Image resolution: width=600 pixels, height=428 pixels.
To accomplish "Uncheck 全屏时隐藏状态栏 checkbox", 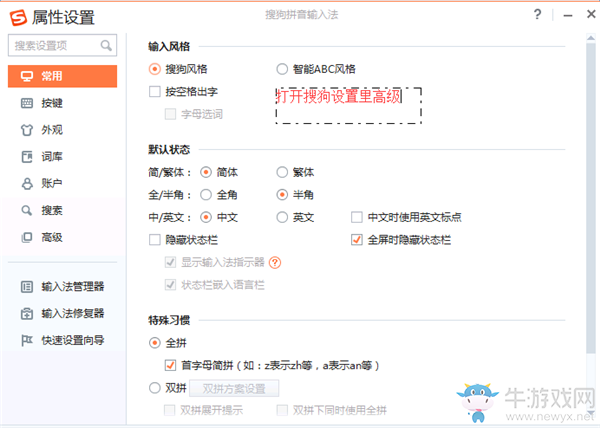I will (357, 240).
